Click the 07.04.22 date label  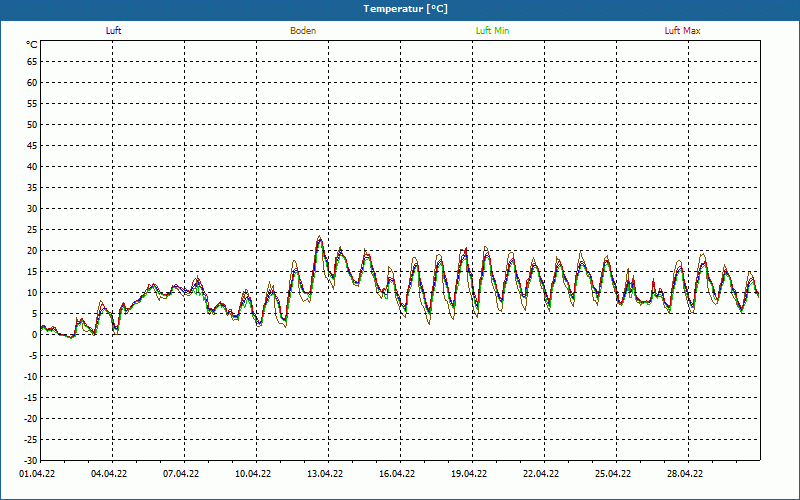point(181,474)
